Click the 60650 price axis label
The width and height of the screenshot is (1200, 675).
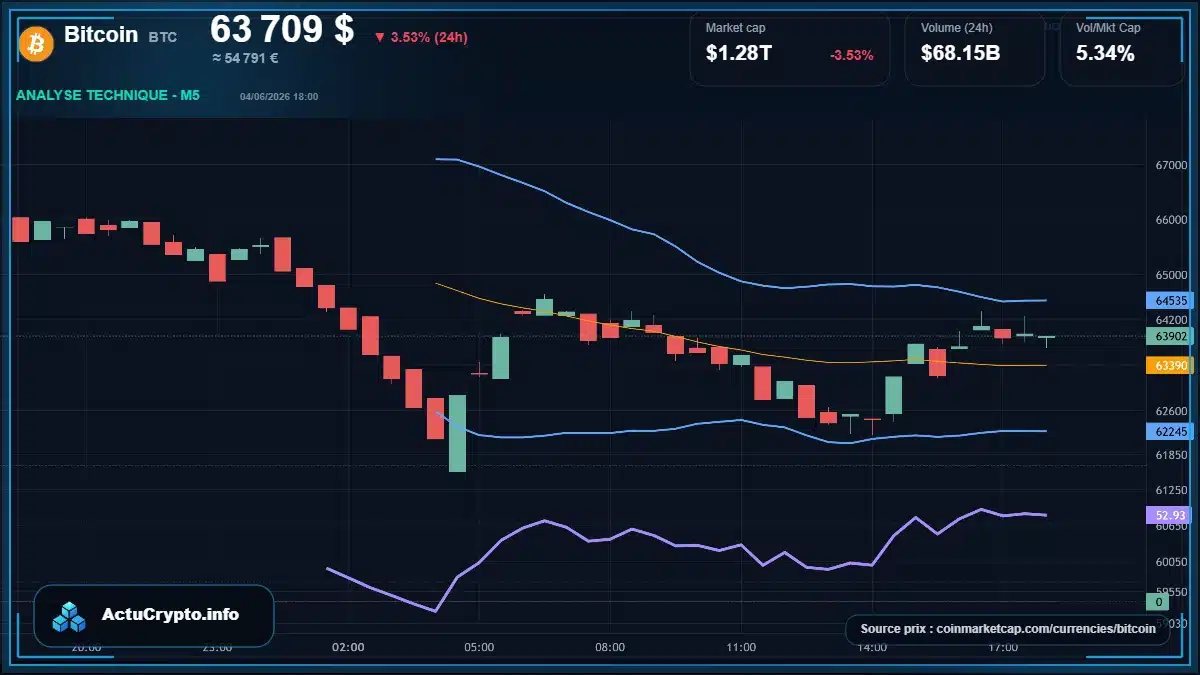[x=1171, y=526]
